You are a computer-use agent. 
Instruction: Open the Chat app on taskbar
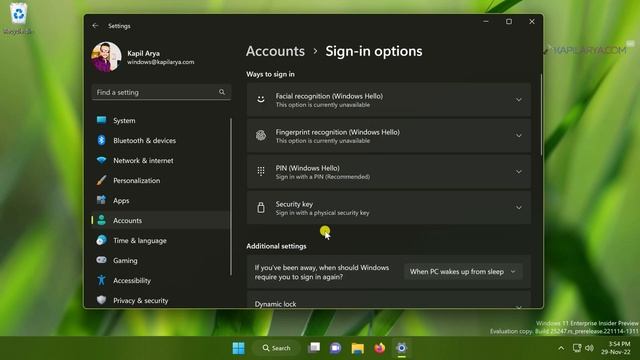336,348
